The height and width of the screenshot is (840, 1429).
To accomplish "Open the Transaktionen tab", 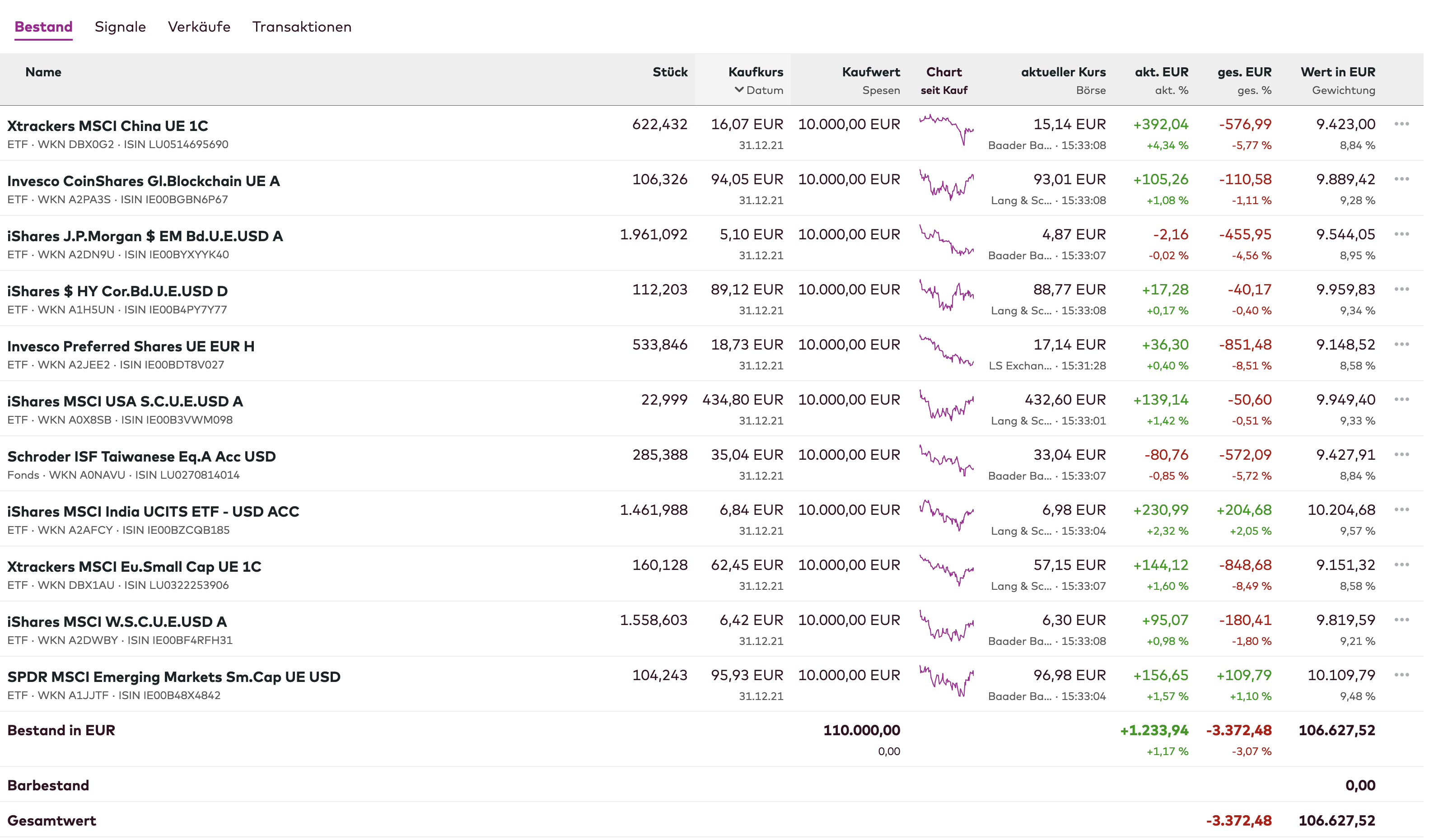I will coord(303,27).
